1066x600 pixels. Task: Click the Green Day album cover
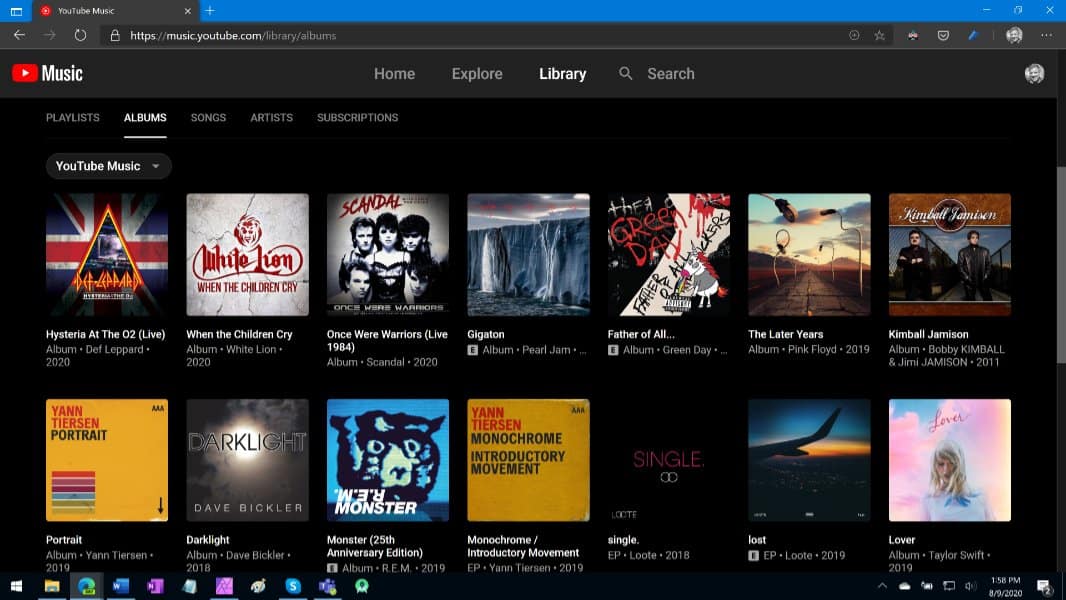pyautogui.click(x=668, y=255)
